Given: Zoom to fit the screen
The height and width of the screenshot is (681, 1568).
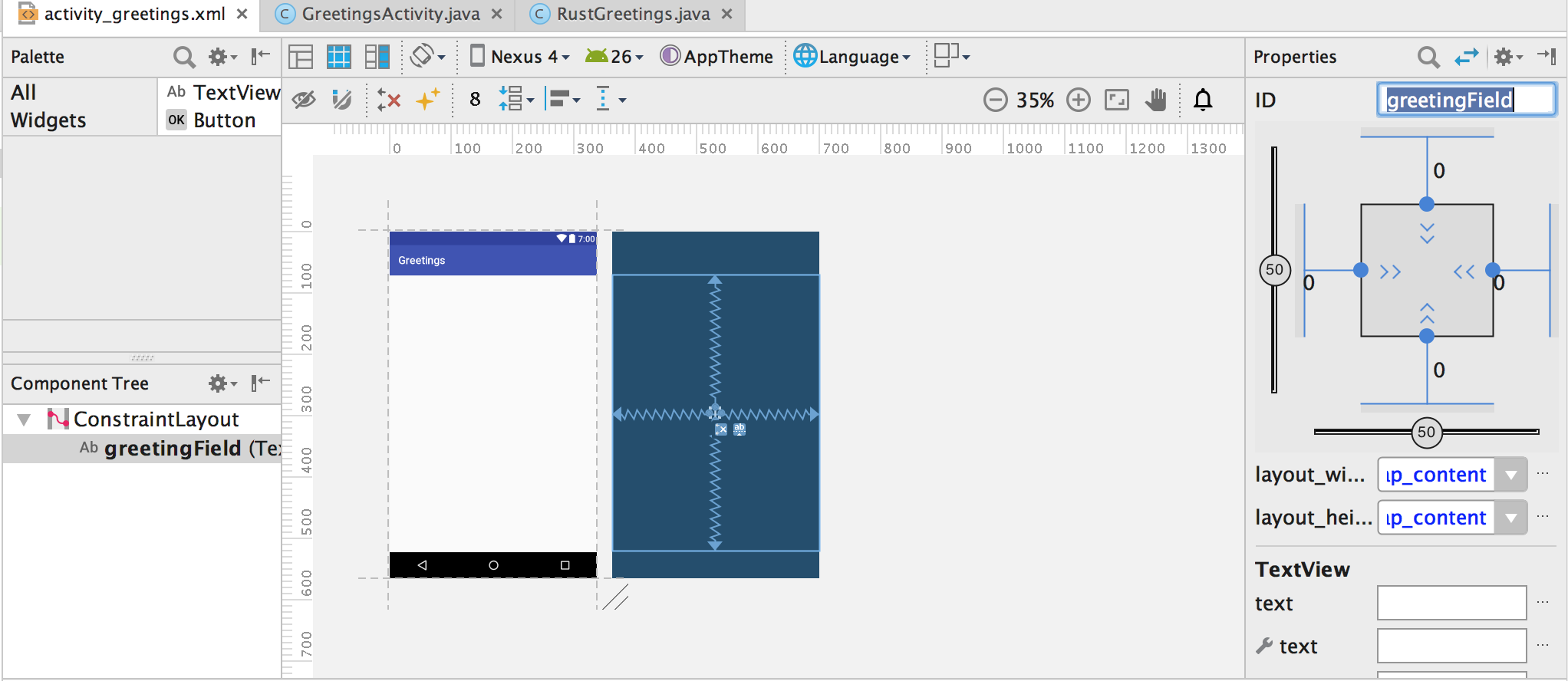Looking at the screenshot, I should (x=1117, y=100).
